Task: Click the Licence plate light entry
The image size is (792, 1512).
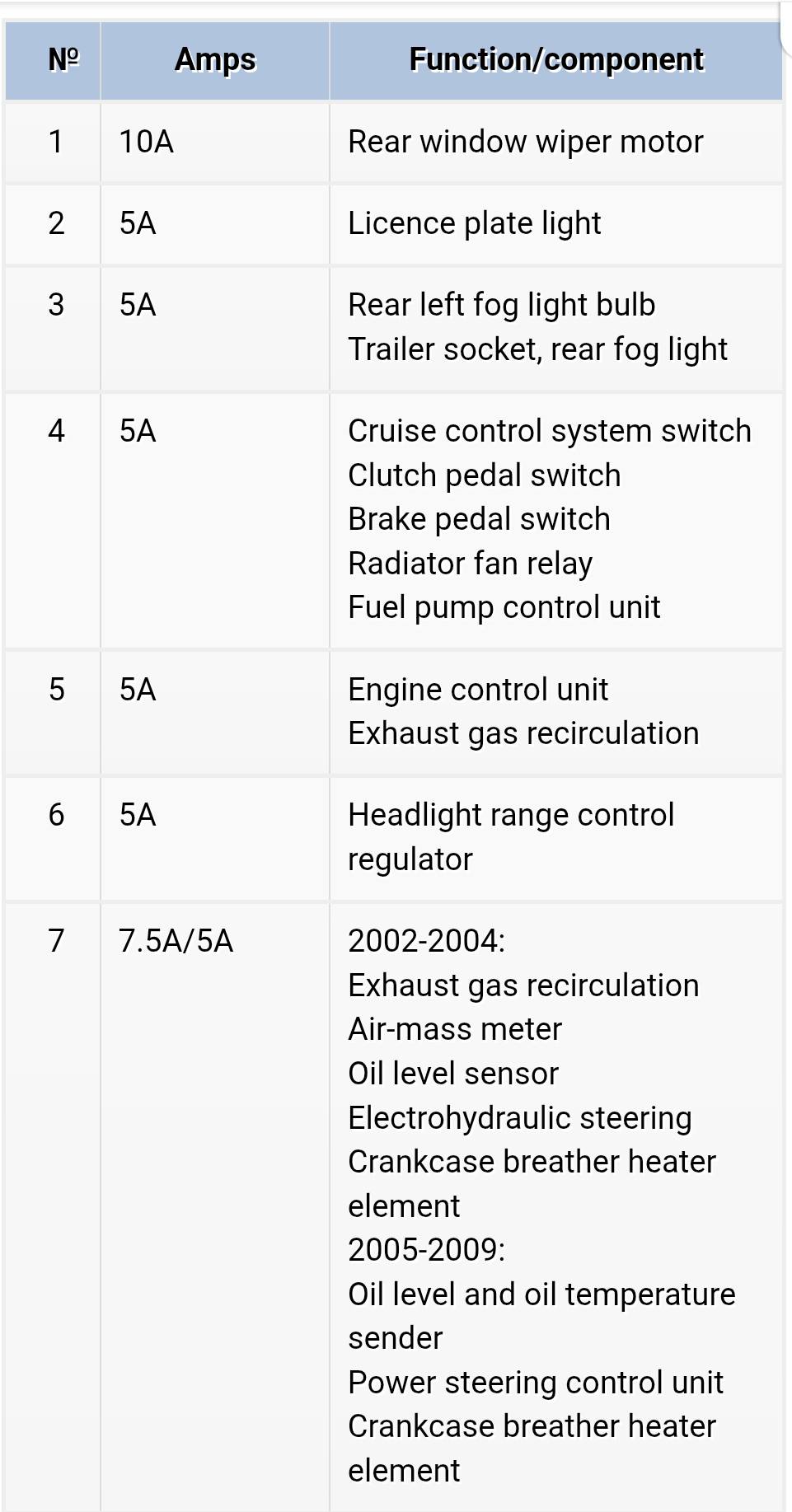Action: pos(474,223)
